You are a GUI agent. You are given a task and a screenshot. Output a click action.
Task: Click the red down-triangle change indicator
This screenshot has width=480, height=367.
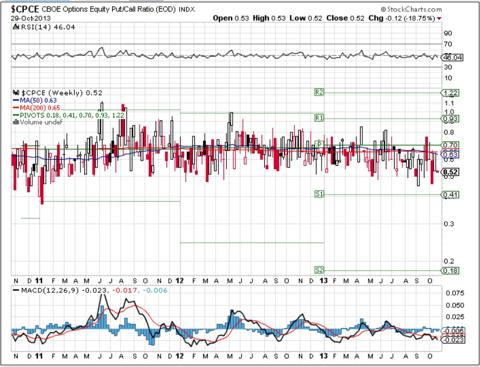coord(439,19)
